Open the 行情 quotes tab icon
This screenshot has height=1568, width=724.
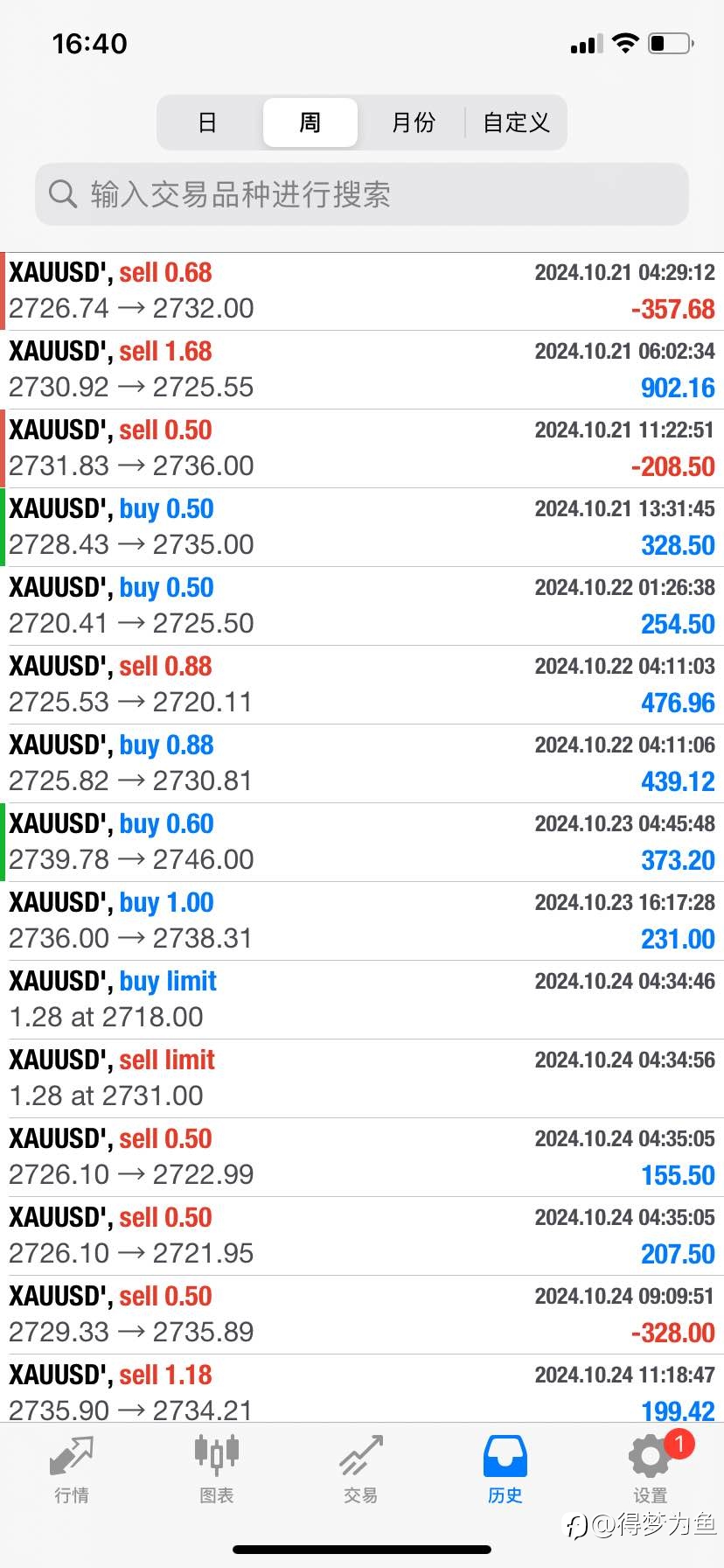[x=72, y=1456]
